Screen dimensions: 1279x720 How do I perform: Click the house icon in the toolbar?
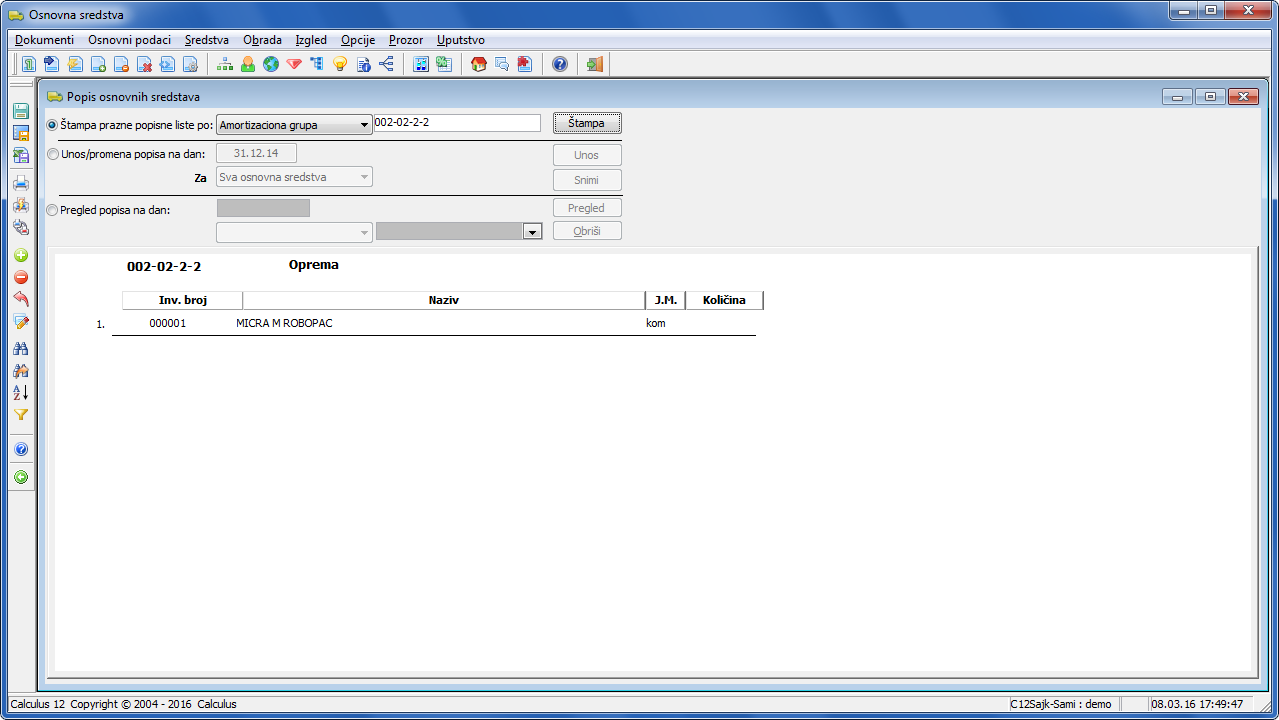[479, 64]
